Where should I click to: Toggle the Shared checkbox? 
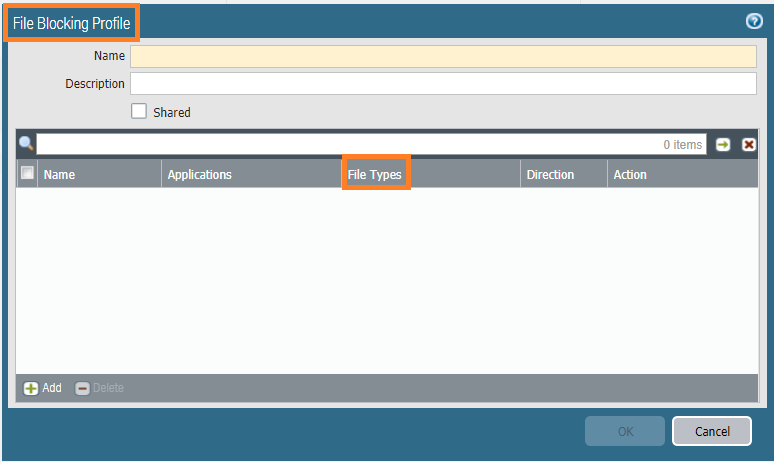click(x=139, y=111)
